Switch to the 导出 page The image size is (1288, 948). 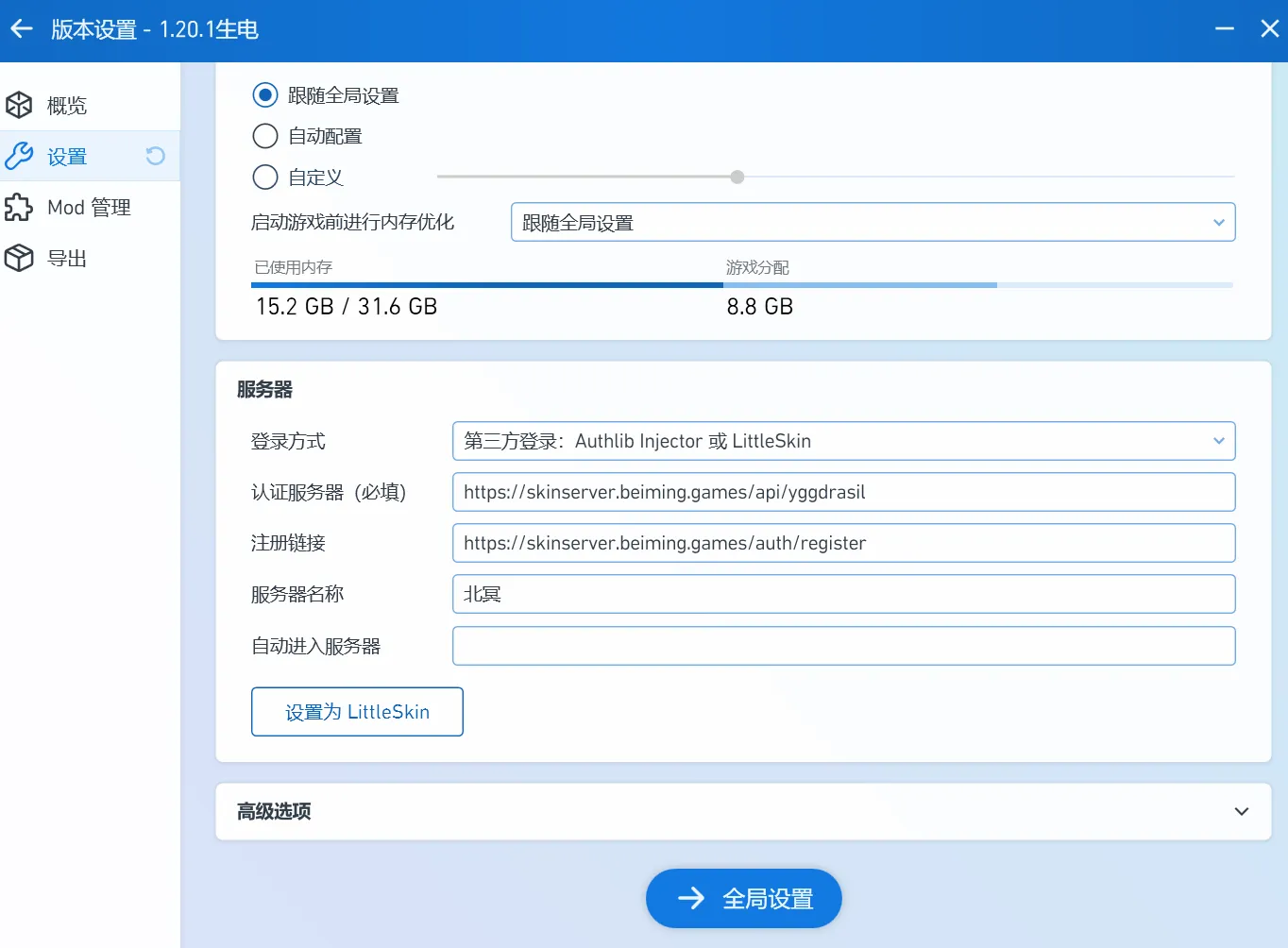(x=67, y=258)
